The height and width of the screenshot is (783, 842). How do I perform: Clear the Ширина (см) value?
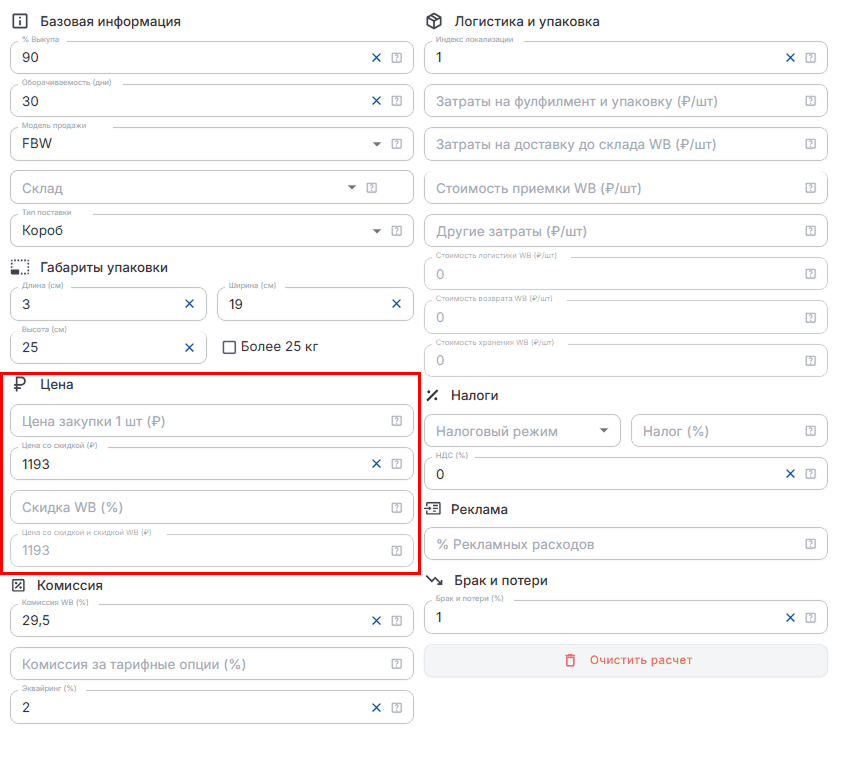[396, 304]
